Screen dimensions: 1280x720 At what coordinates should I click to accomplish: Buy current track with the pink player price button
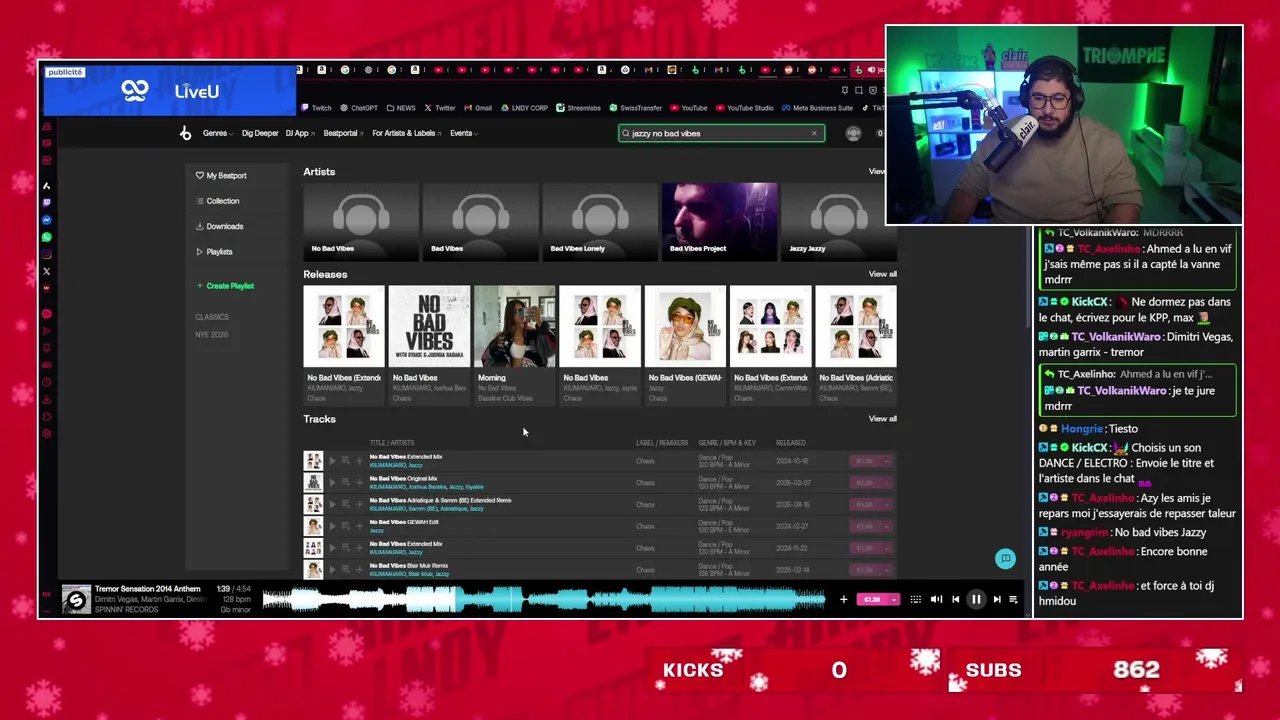[872, 599]
